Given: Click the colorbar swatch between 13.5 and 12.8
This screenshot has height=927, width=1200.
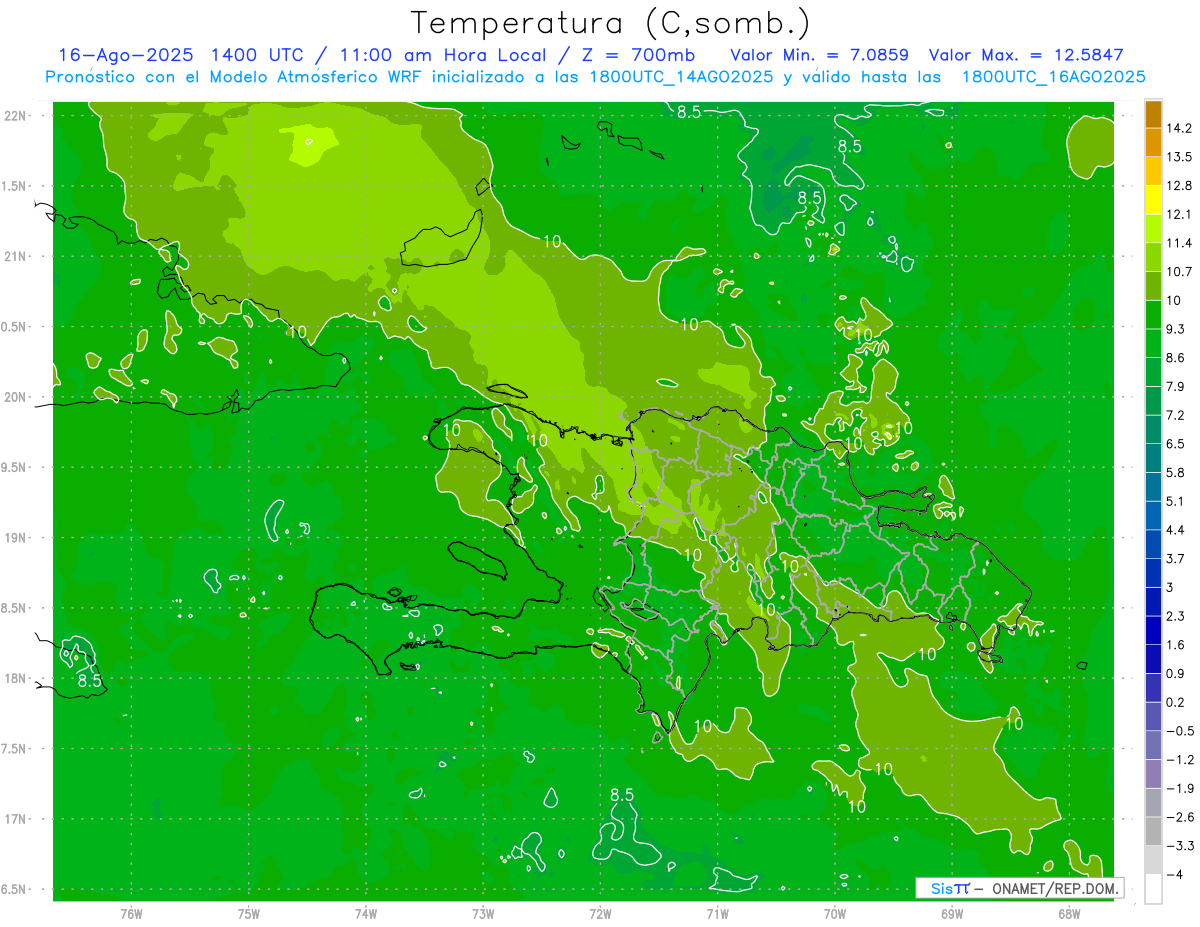Looking at the screenshot, I should (x=1153, y=171).
